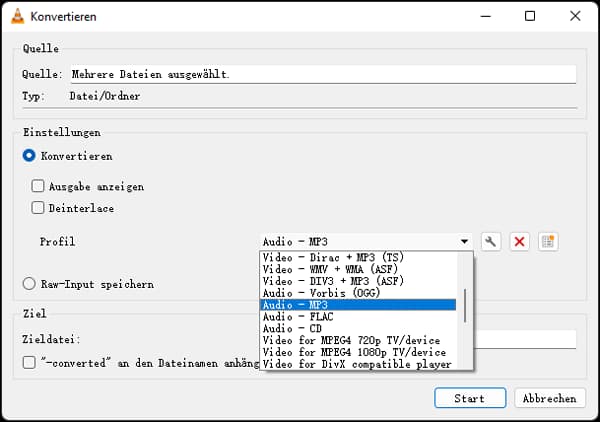
Task: Choose Video for MPEG4 1080p TV/device
Action: pos(358,352)
